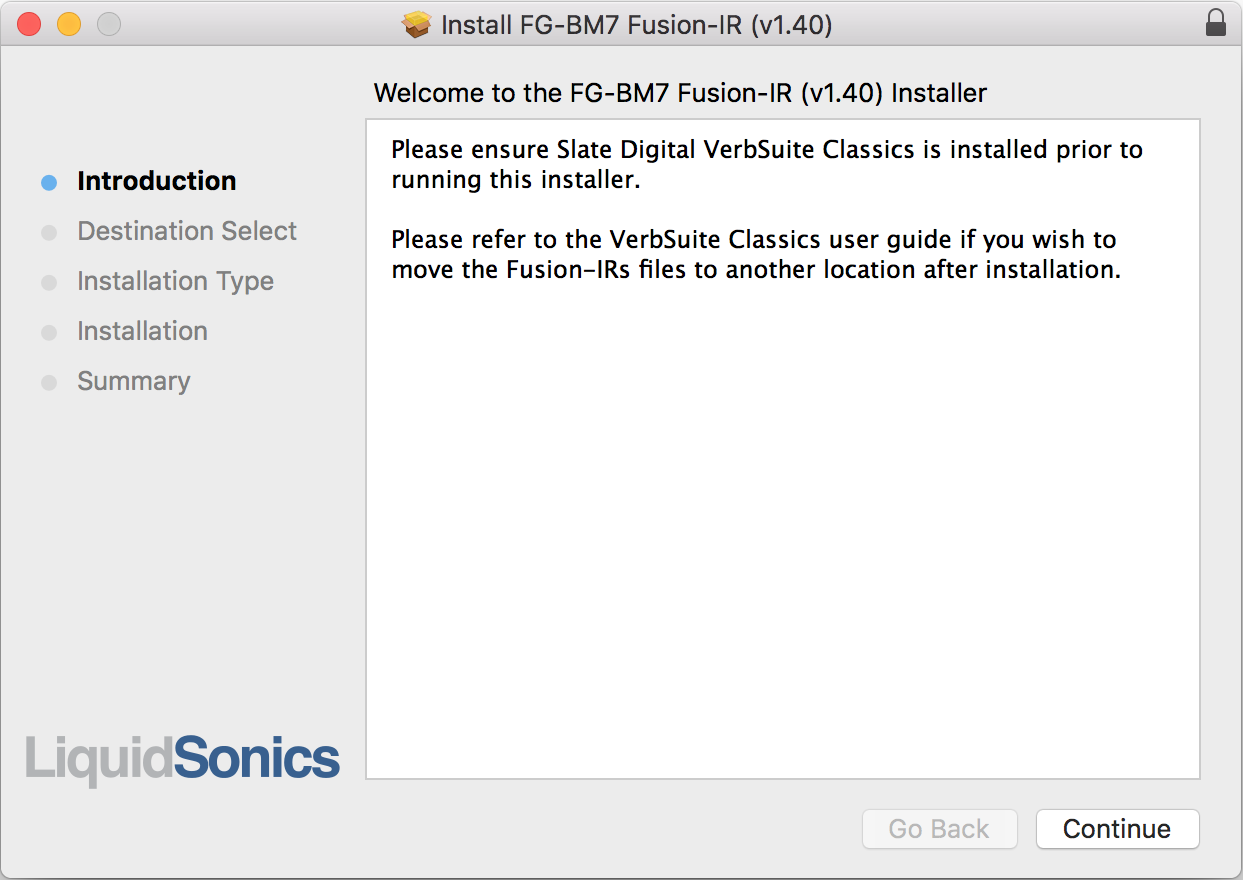Viewport: 1243px width, 880px height.
Task: Click the package icon in title bar
Action: pyautogui.click(x=416, y=25)
